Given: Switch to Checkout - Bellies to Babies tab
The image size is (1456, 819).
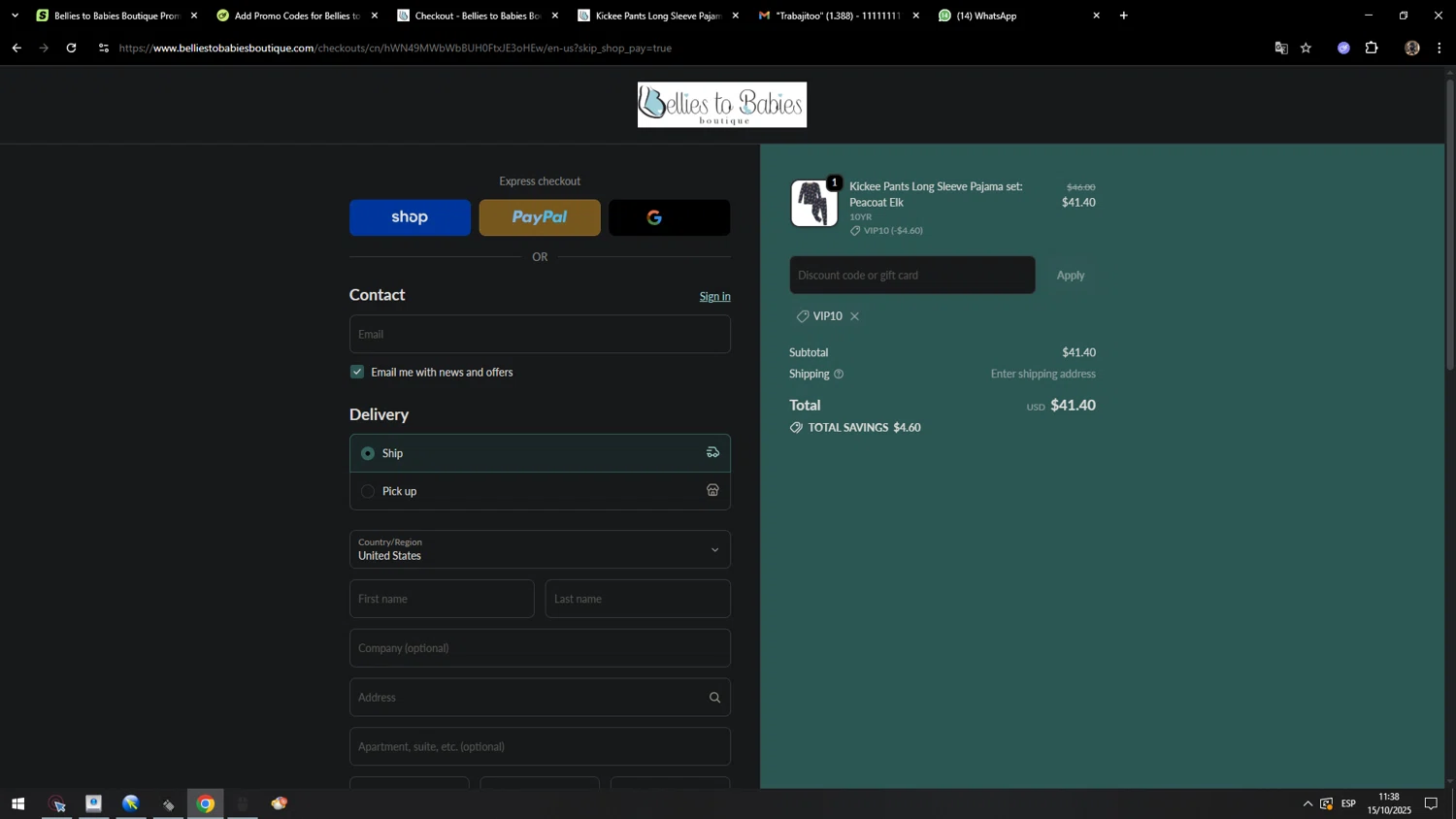Looking at the screenshot, I should (476, 16).
